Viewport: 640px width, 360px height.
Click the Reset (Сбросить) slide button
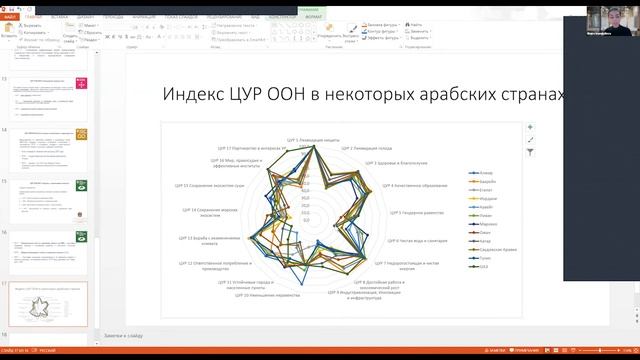click(x=90, y=32)
